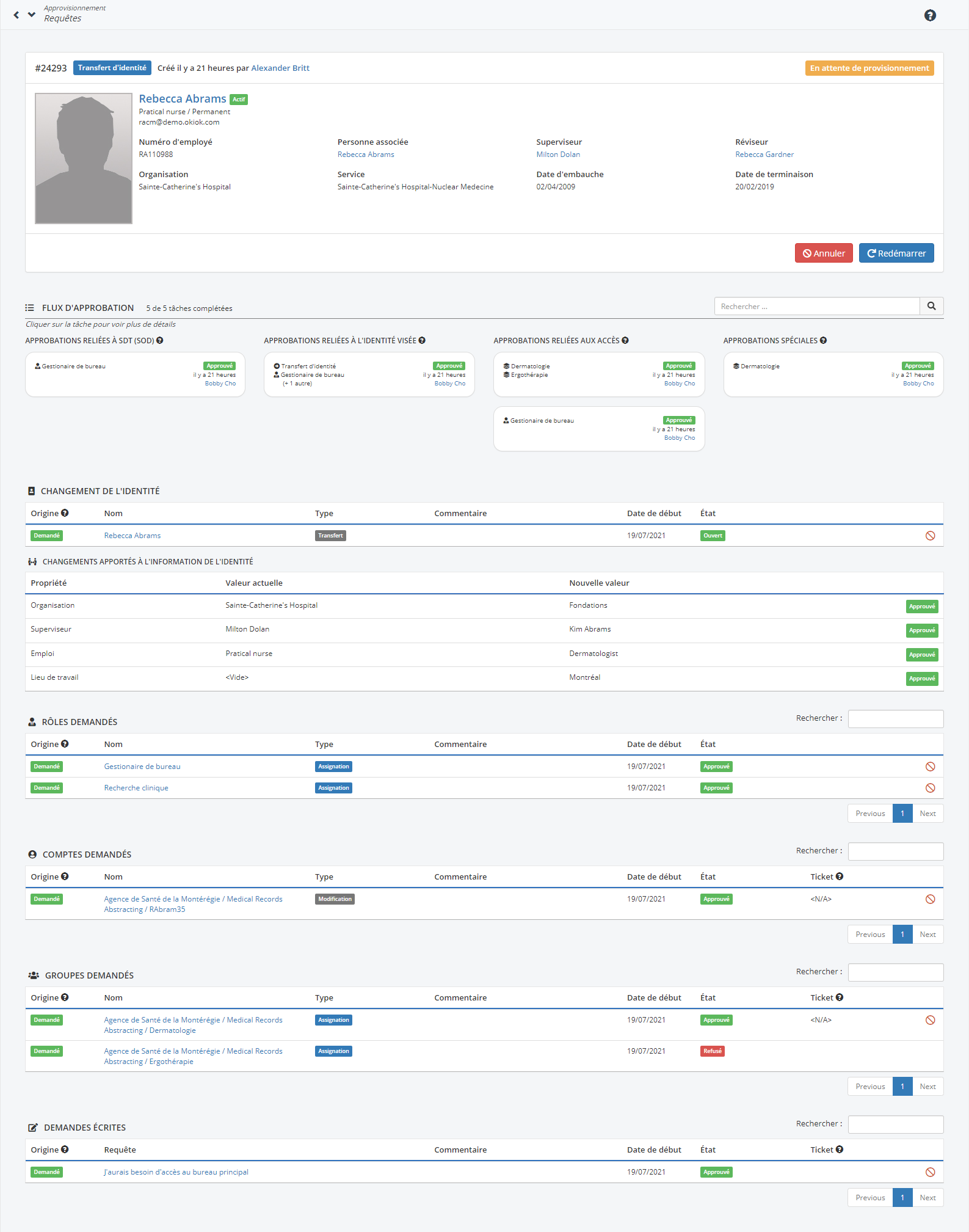969x1232 pixels.
Task: Open the Dermatologie special approval task card
Action: point(833,374)
